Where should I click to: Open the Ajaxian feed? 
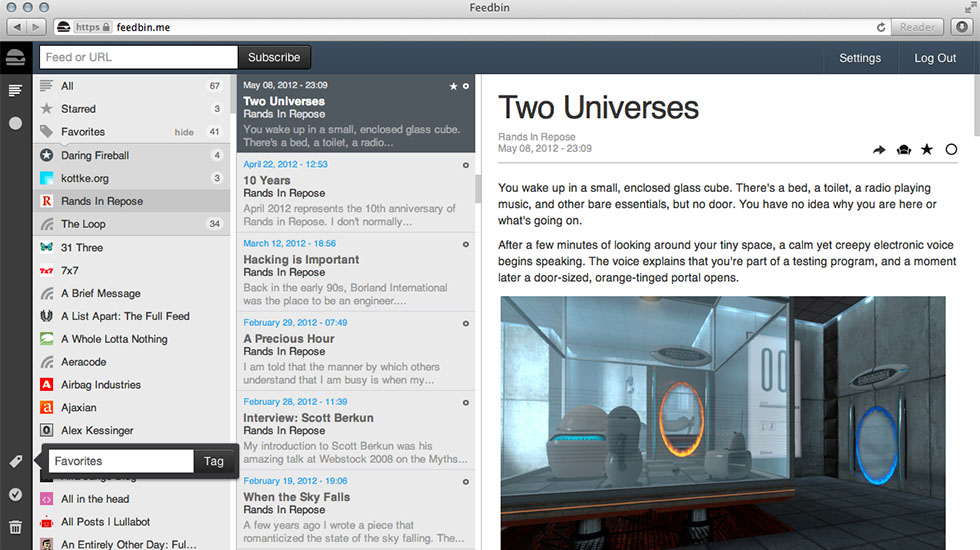[131, 408]
